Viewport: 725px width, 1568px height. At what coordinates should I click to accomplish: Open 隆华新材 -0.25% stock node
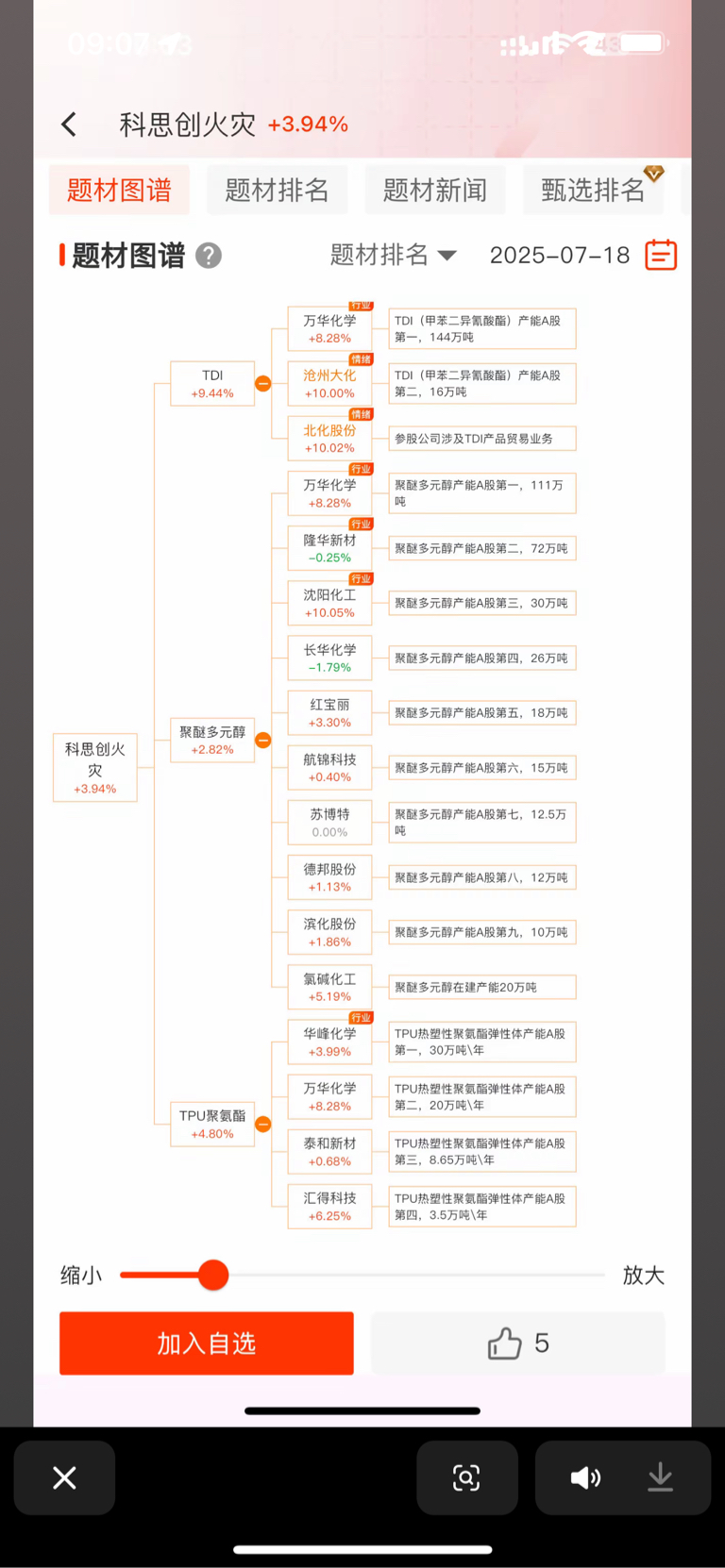[329, 549]
